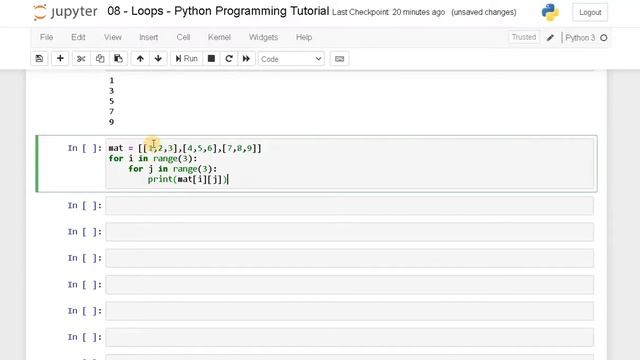Click the Last Checkpoint text
The height and width of the screenshot is (360, 640).
[x=388, y=12]
